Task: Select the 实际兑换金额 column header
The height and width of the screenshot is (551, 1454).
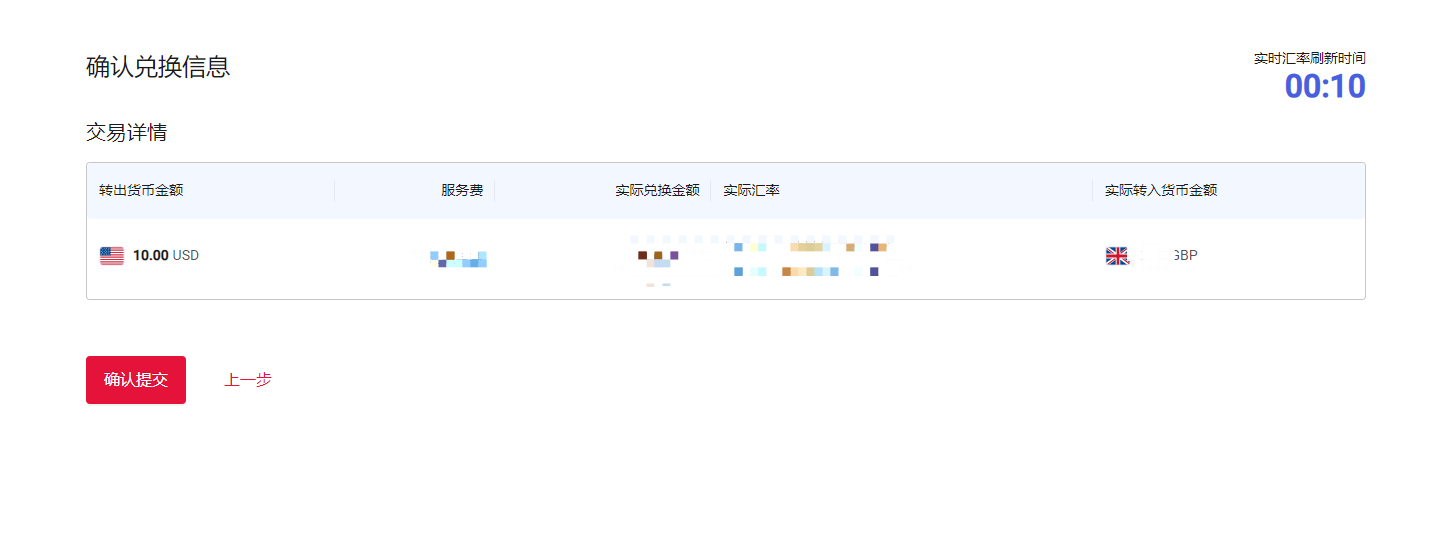Action: click(x=657, y=190)
